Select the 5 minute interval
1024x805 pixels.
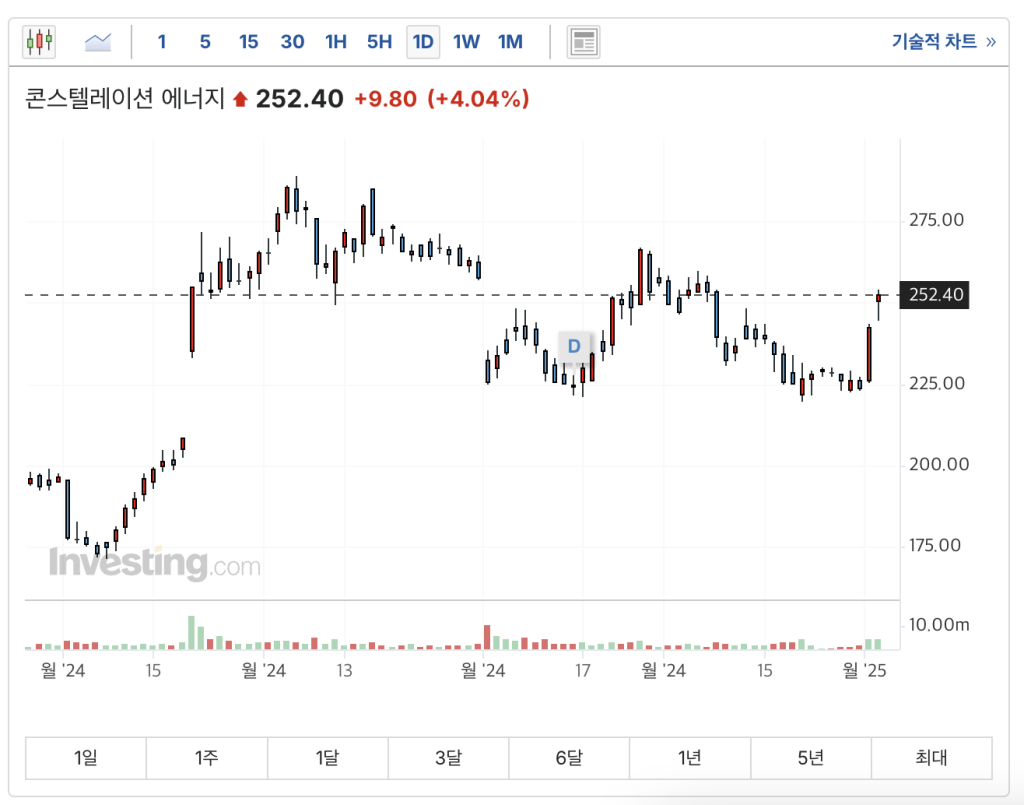pyautogui.click(x=205, y=41)
